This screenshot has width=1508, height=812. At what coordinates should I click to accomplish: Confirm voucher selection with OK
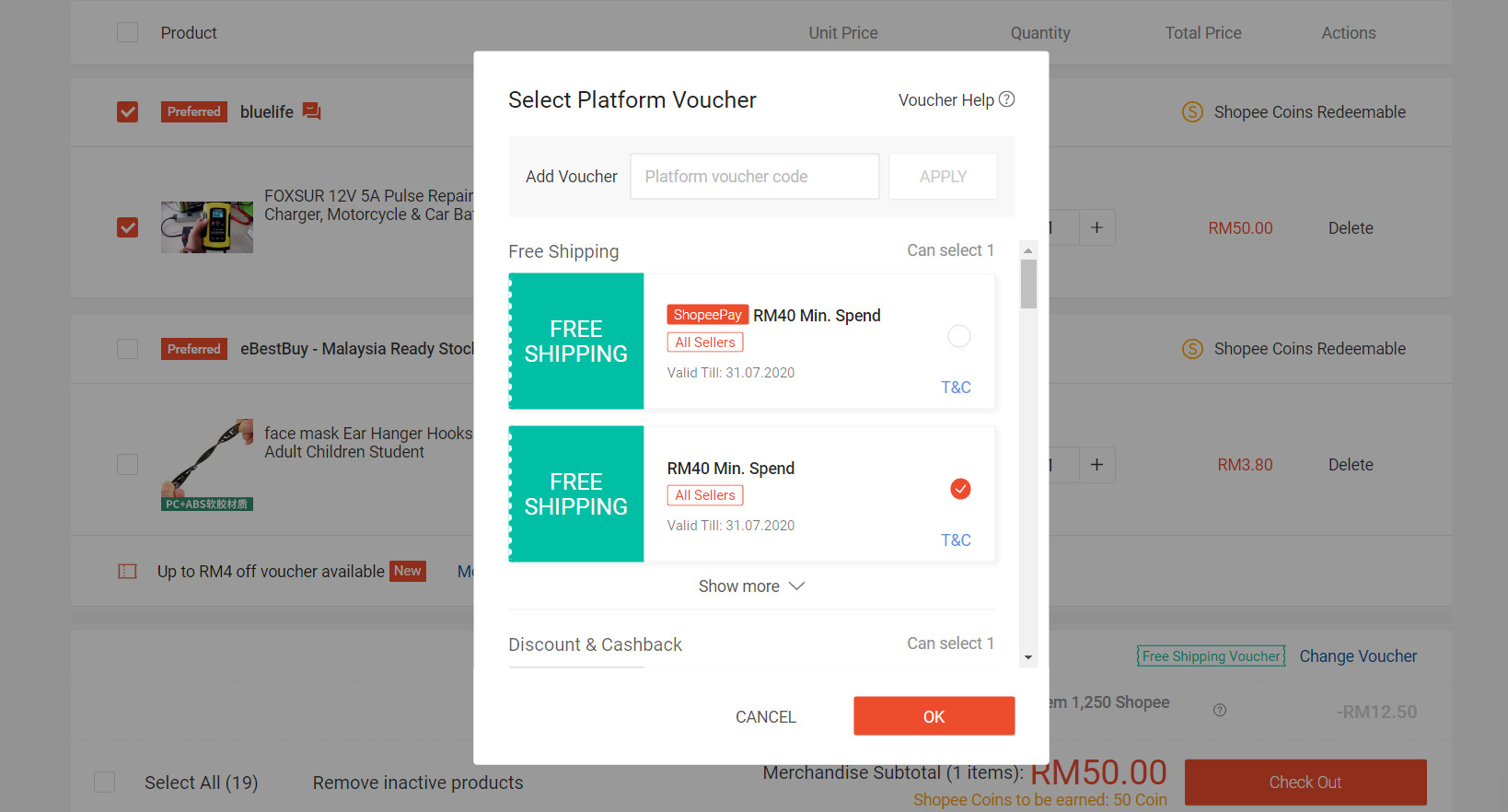(934, 716)
